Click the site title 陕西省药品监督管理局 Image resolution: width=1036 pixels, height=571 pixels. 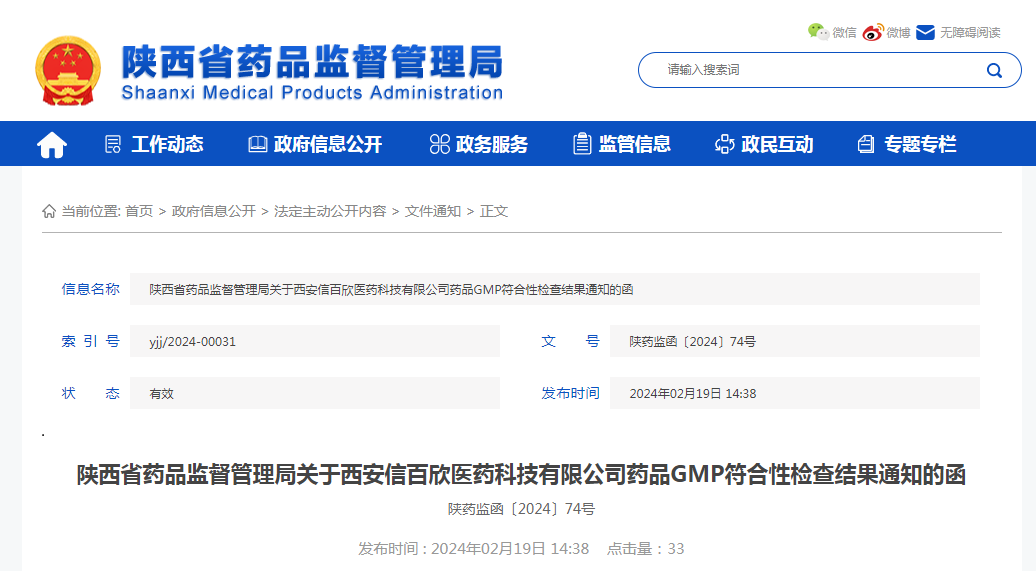point(312,62)
